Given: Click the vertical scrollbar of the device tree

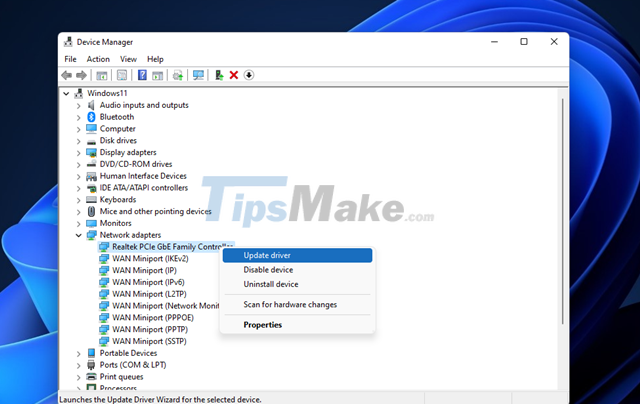Looking at the screenshot, I should click(x=562, y=211).
